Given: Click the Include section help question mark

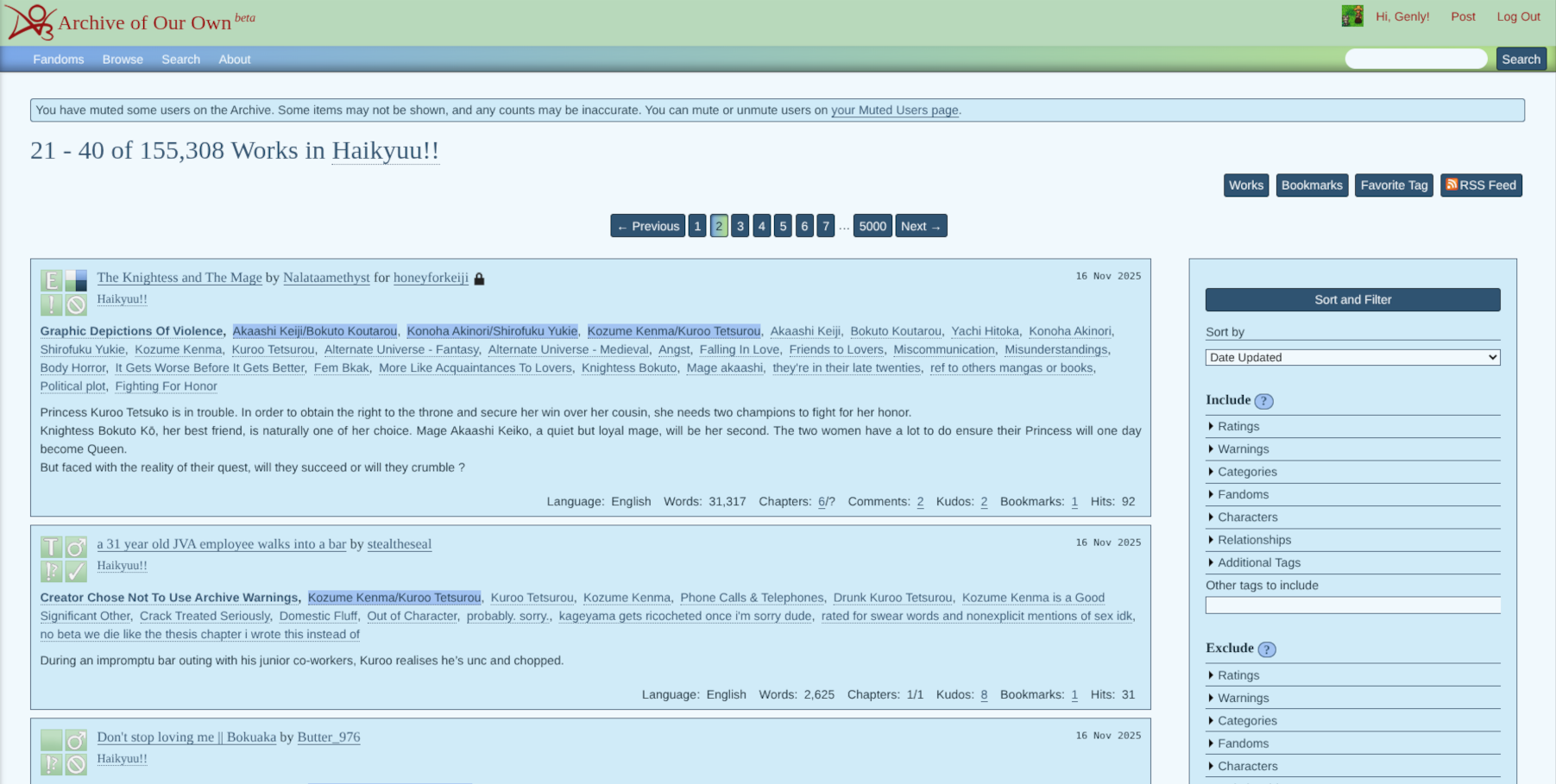Looking at the screenshot, I should [1263, 401].
